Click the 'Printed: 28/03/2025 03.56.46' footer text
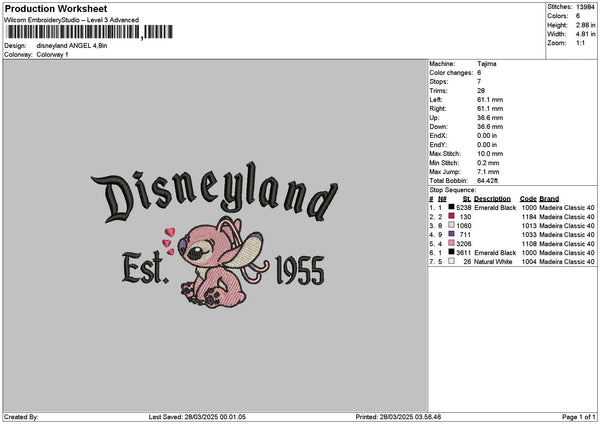The width and height of the screenshot is (600, 424). [x=398, y=417]
